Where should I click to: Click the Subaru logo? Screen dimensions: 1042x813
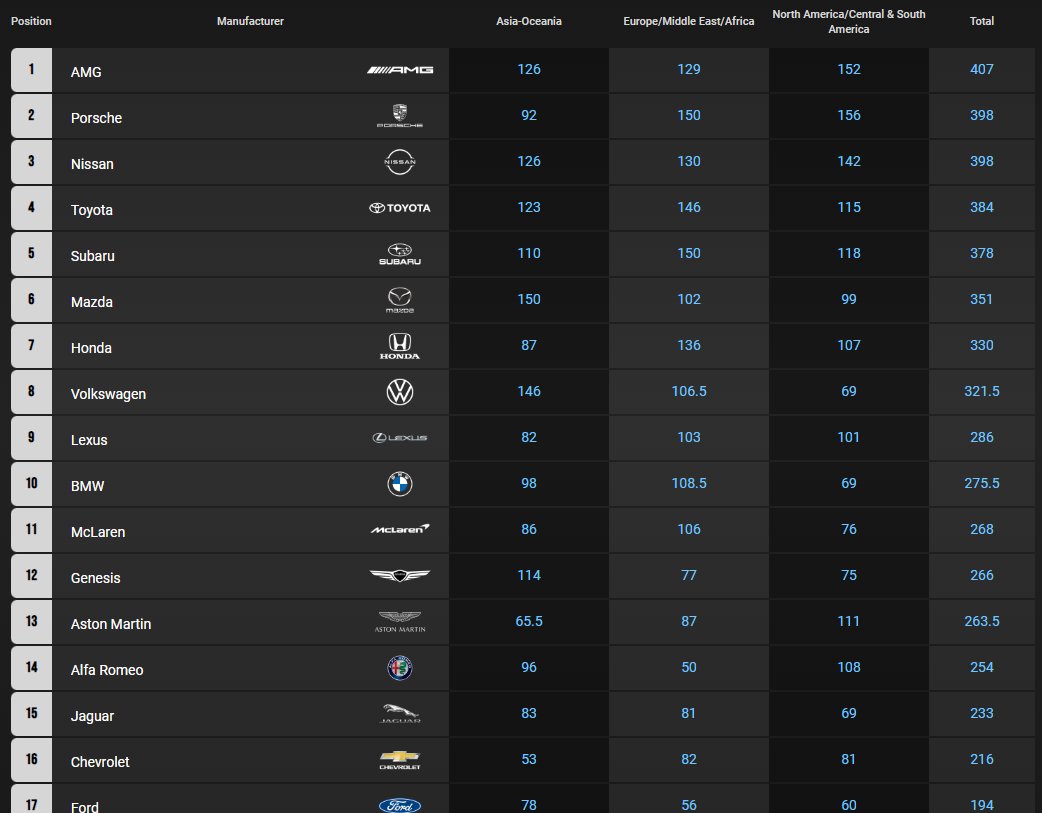click(x=399, y=254)
